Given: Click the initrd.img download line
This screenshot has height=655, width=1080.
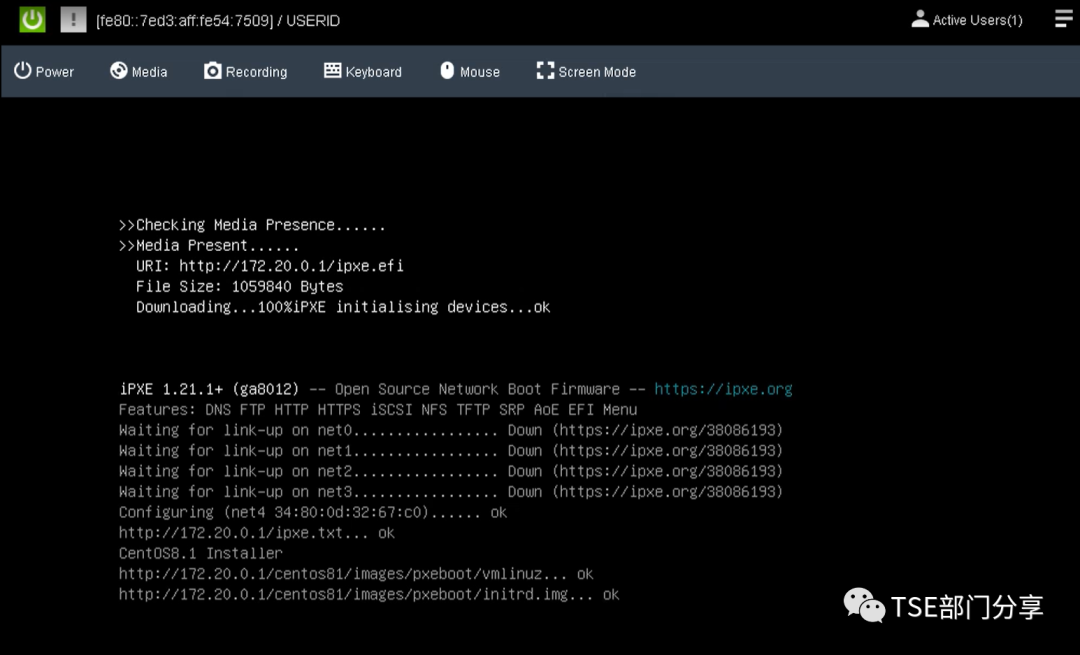Looking at the screenshot, I should click(x=368, y=594).
